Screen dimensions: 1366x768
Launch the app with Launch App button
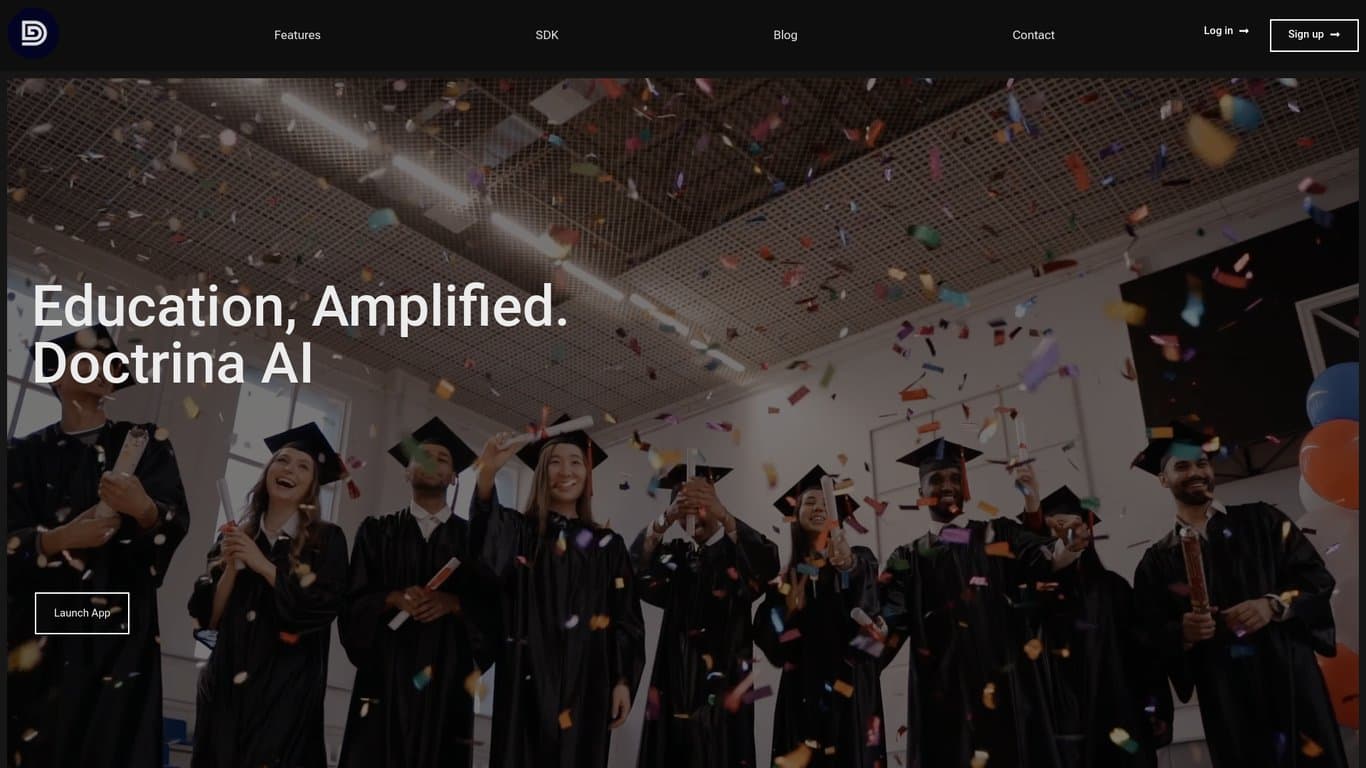[x=82, y=613]
